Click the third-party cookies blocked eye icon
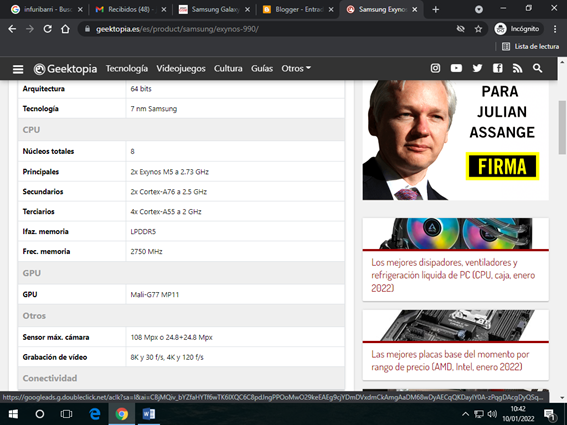 pyautogui.click(x=460, y=29)
